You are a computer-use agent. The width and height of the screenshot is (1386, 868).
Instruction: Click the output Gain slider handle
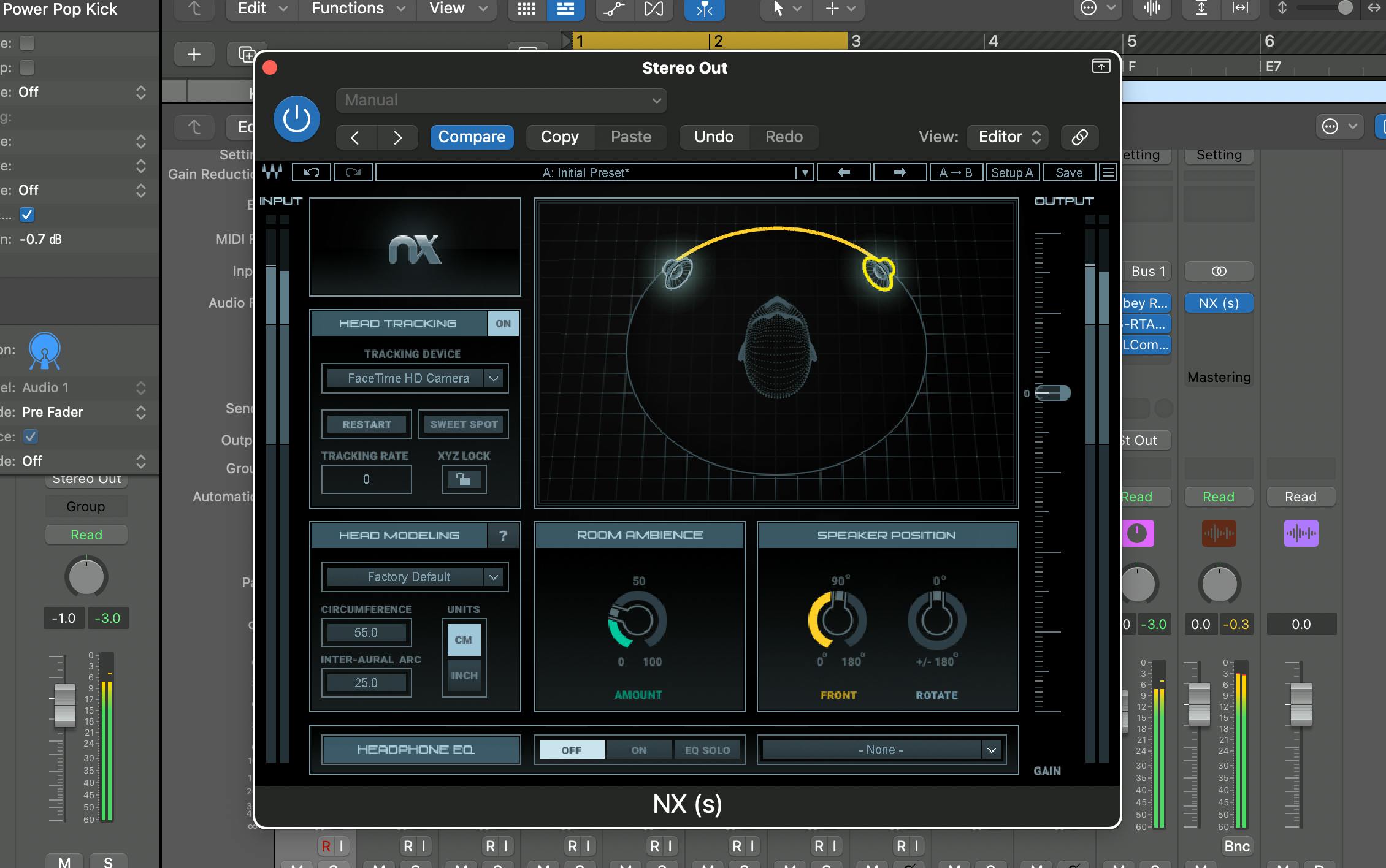coord(1052,393)
